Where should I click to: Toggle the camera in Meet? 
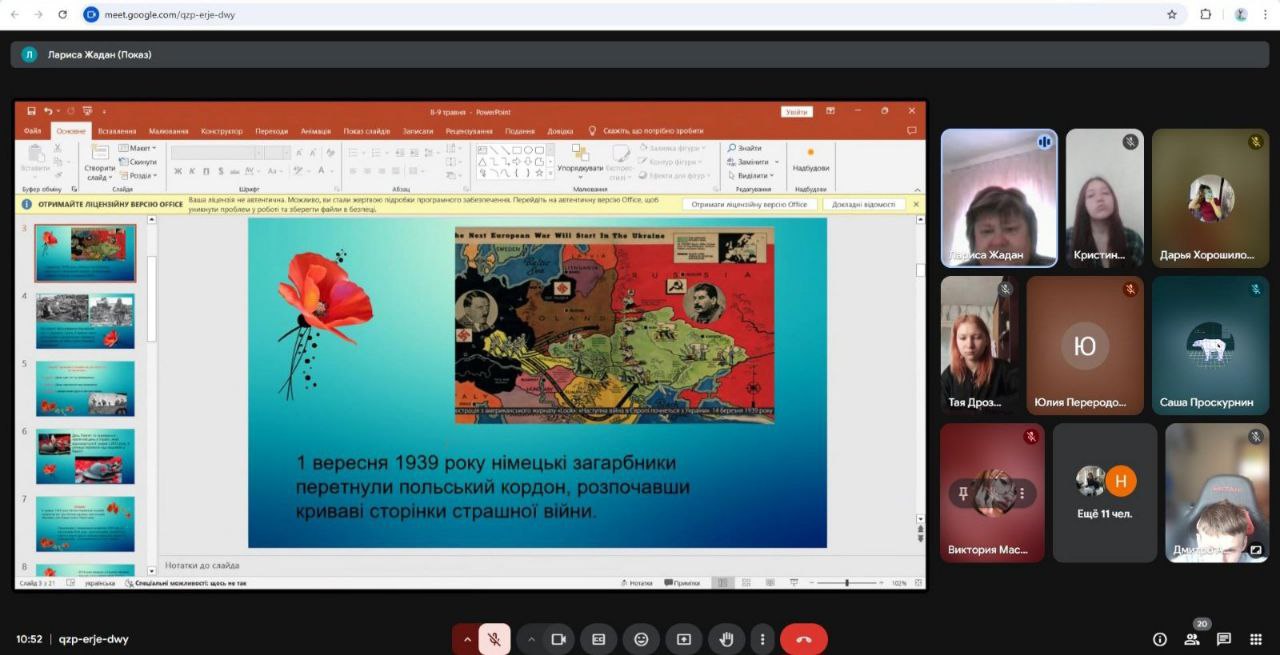tap(559, 639)
